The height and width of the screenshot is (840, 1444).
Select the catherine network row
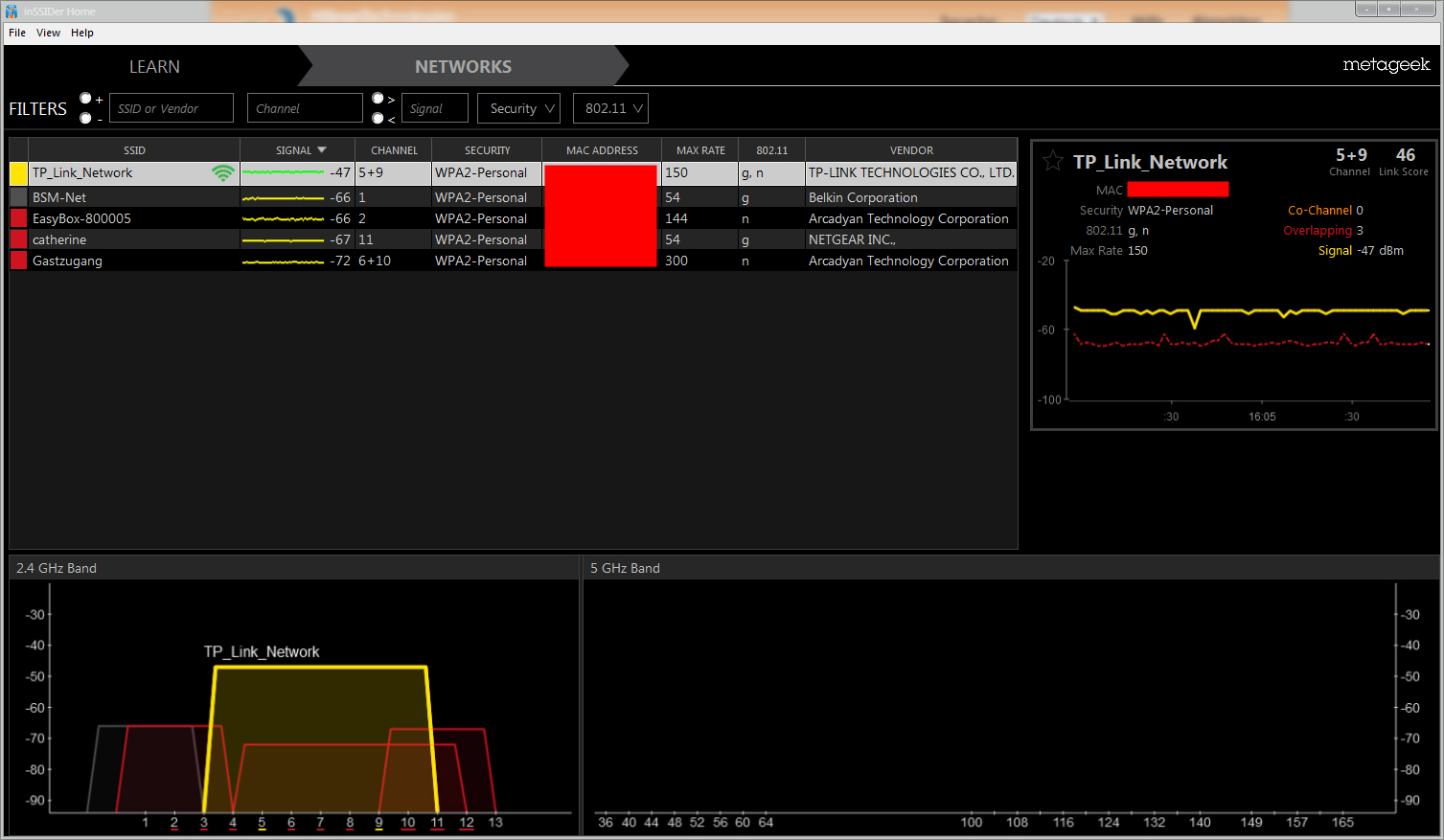pos(514,239)
